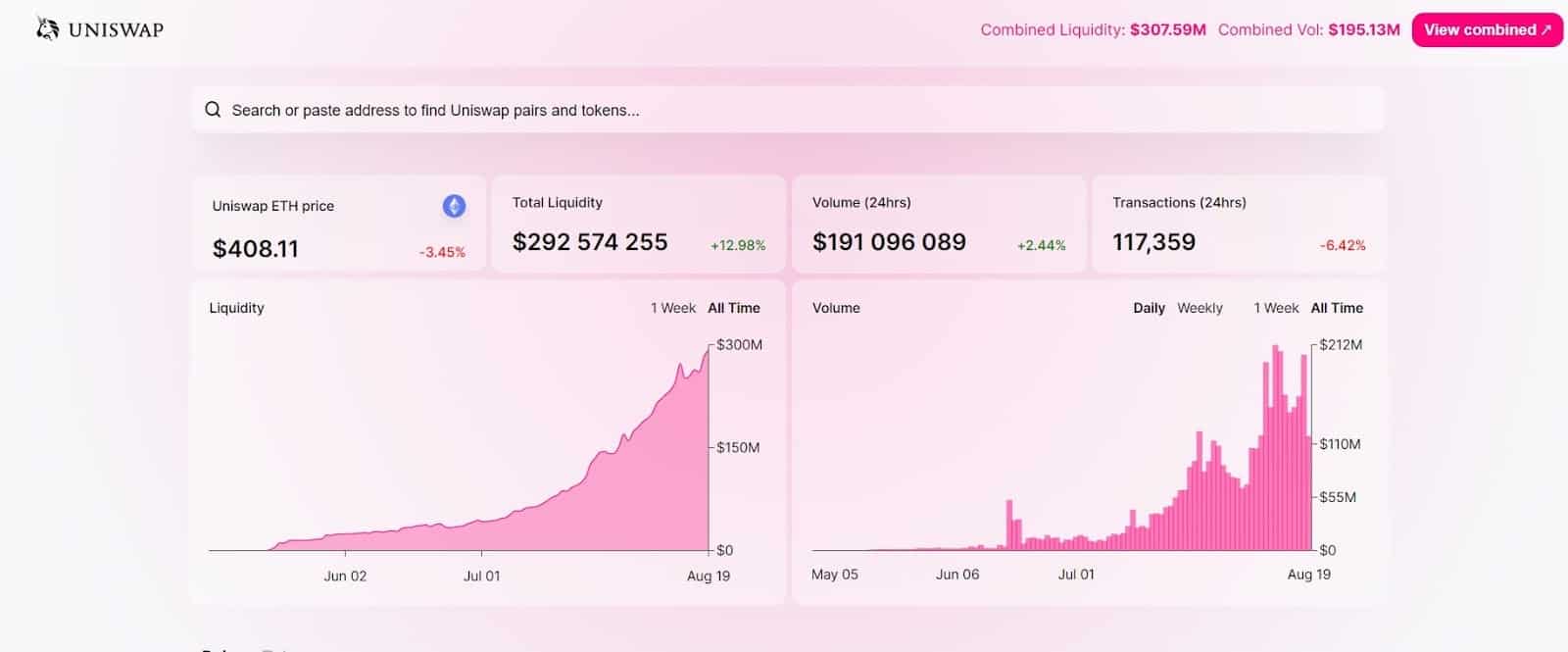
Task: Click the Uniswap unicorn logo icon
Action: tap(47, 29)
